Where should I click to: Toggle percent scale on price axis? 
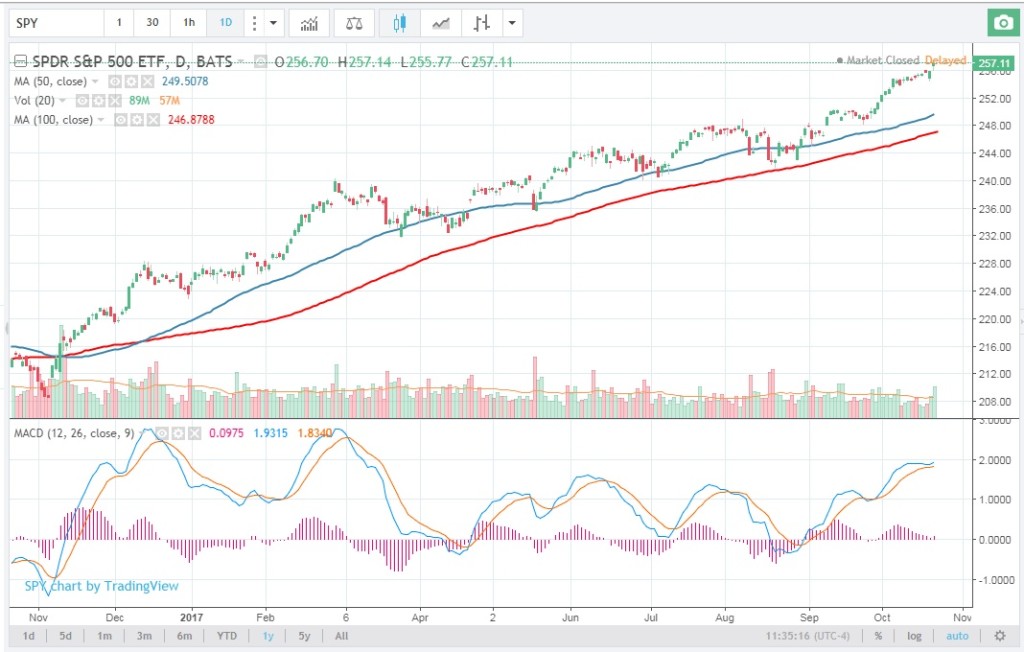click(878, 636)
